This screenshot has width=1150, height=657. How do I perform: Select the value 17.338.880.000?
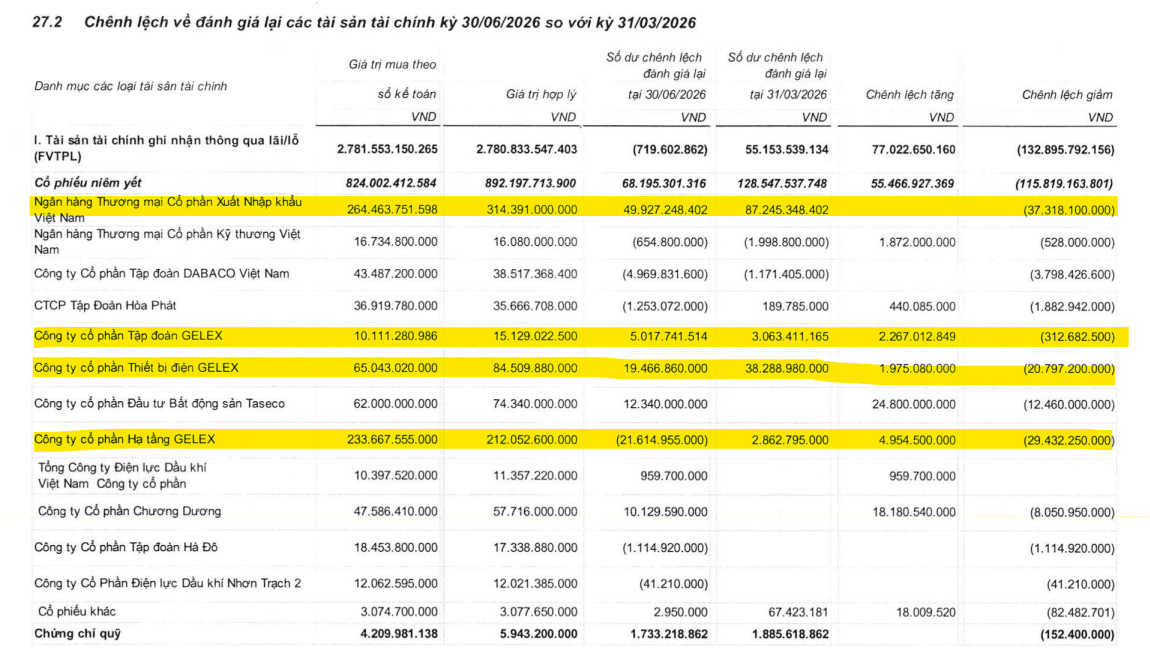tap(535, 548)
